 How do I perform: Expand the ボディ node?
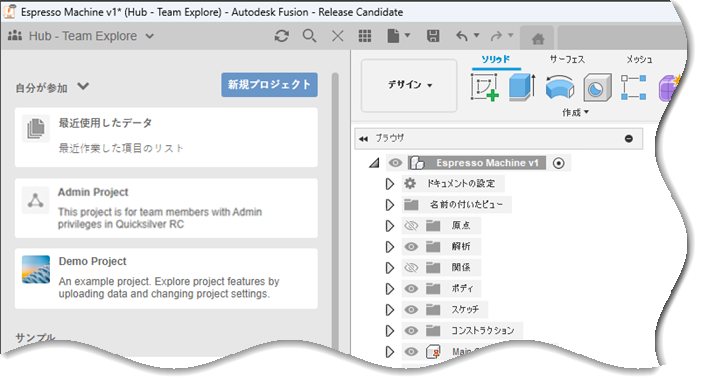(x=390, y=288)
